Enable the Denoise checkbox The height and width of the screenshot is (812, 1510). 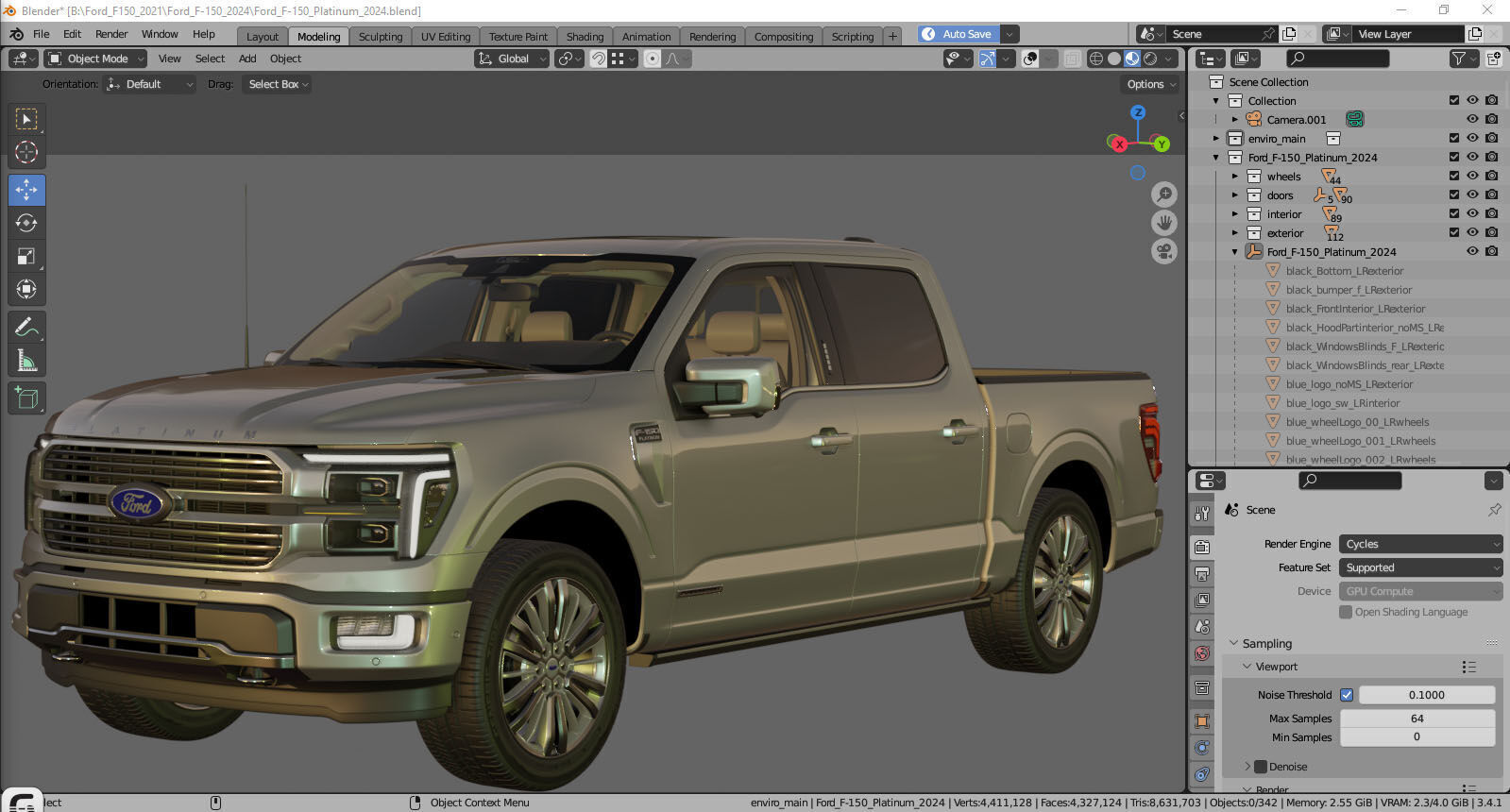[1261, 767]
